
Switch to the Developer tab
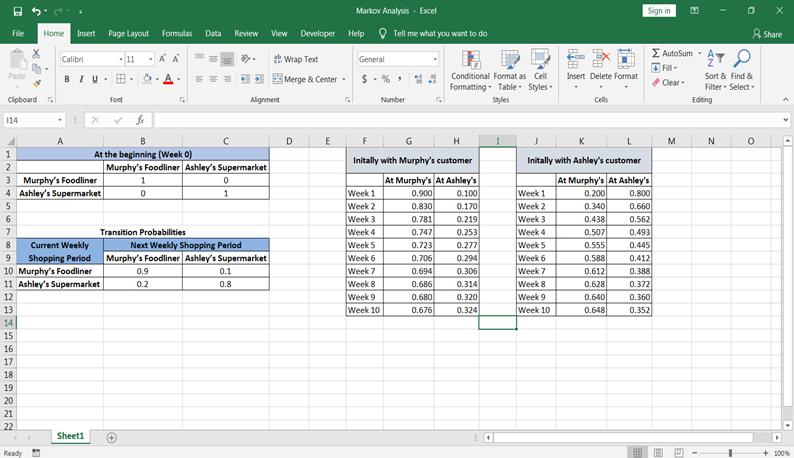coord(317,33)
